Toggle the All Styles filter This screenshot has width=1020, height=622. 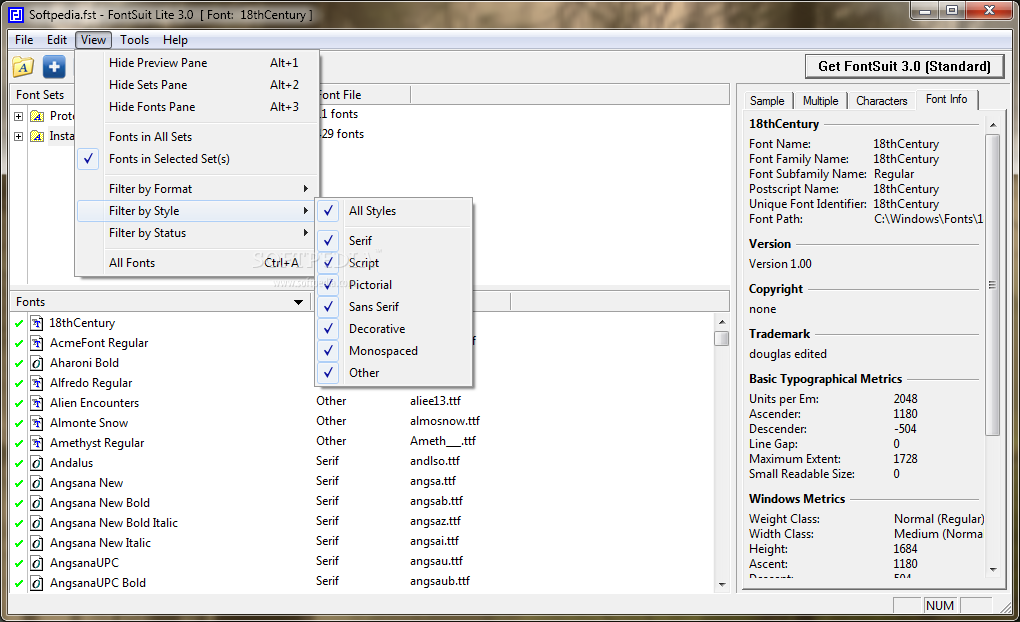394,211
